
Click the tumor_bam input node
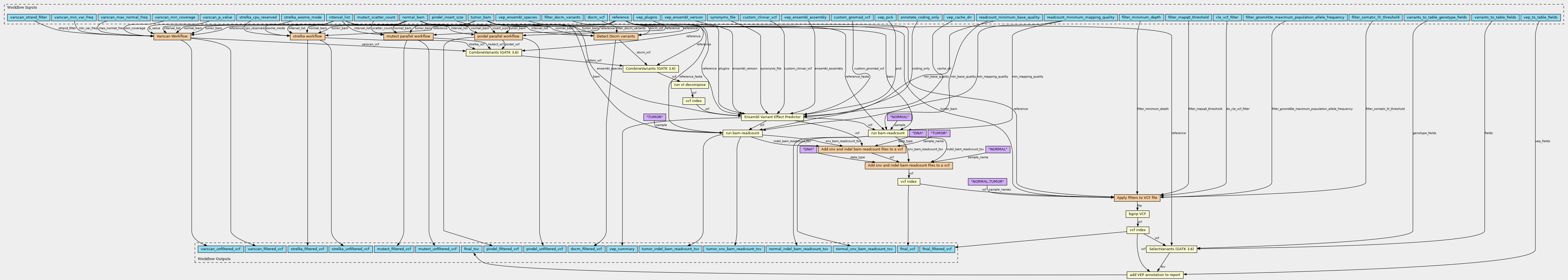[x=481, y=18]
